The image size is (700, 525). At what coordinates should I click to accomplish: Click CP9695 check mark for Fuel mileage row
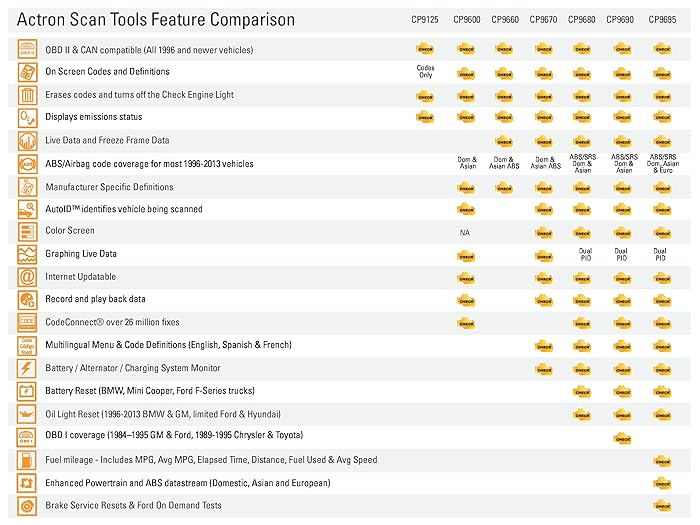[661, 460]
